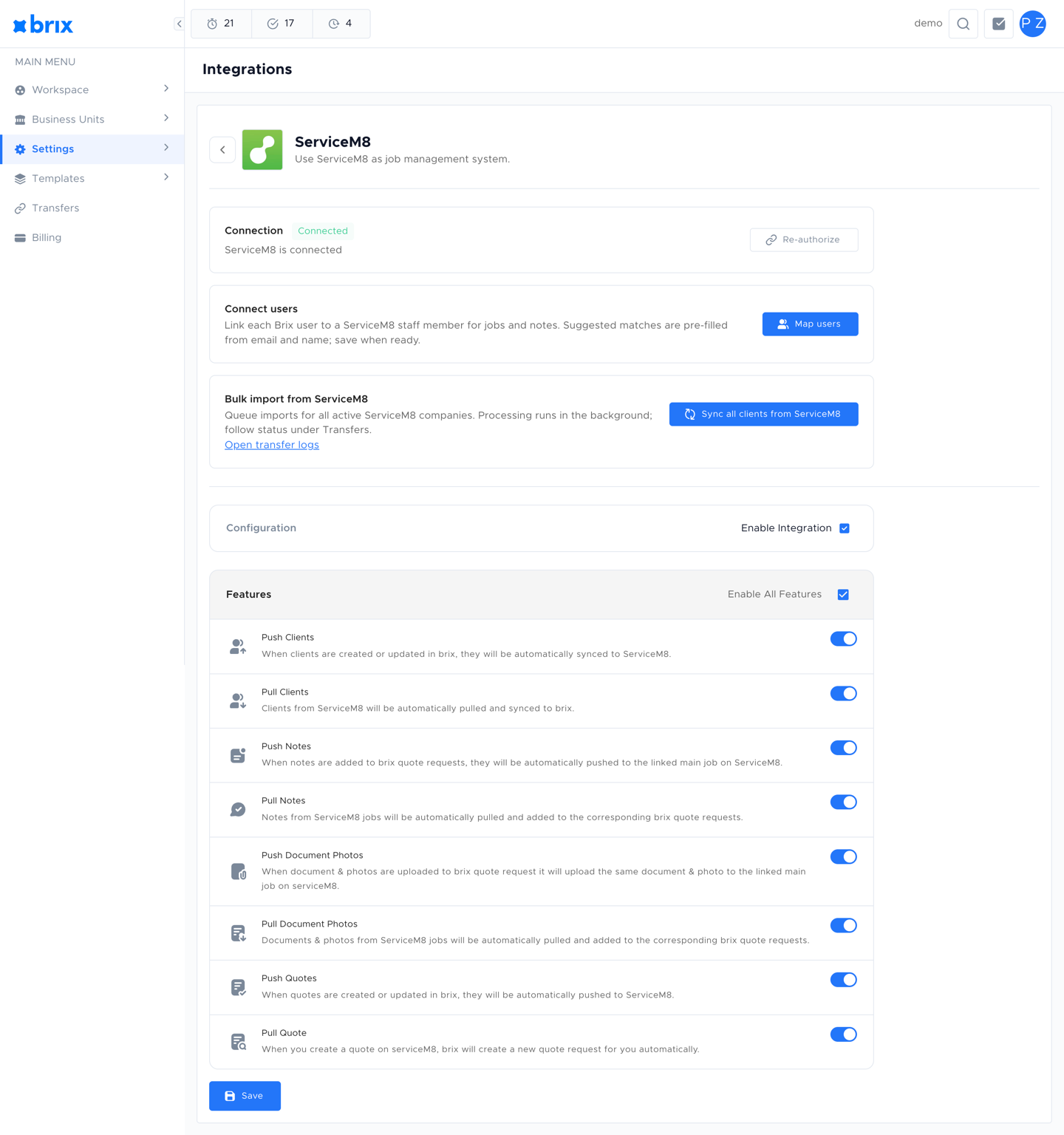Screen dimensions: 1064x1135
Task: Click the brix logo
Action: pos(43,25)
